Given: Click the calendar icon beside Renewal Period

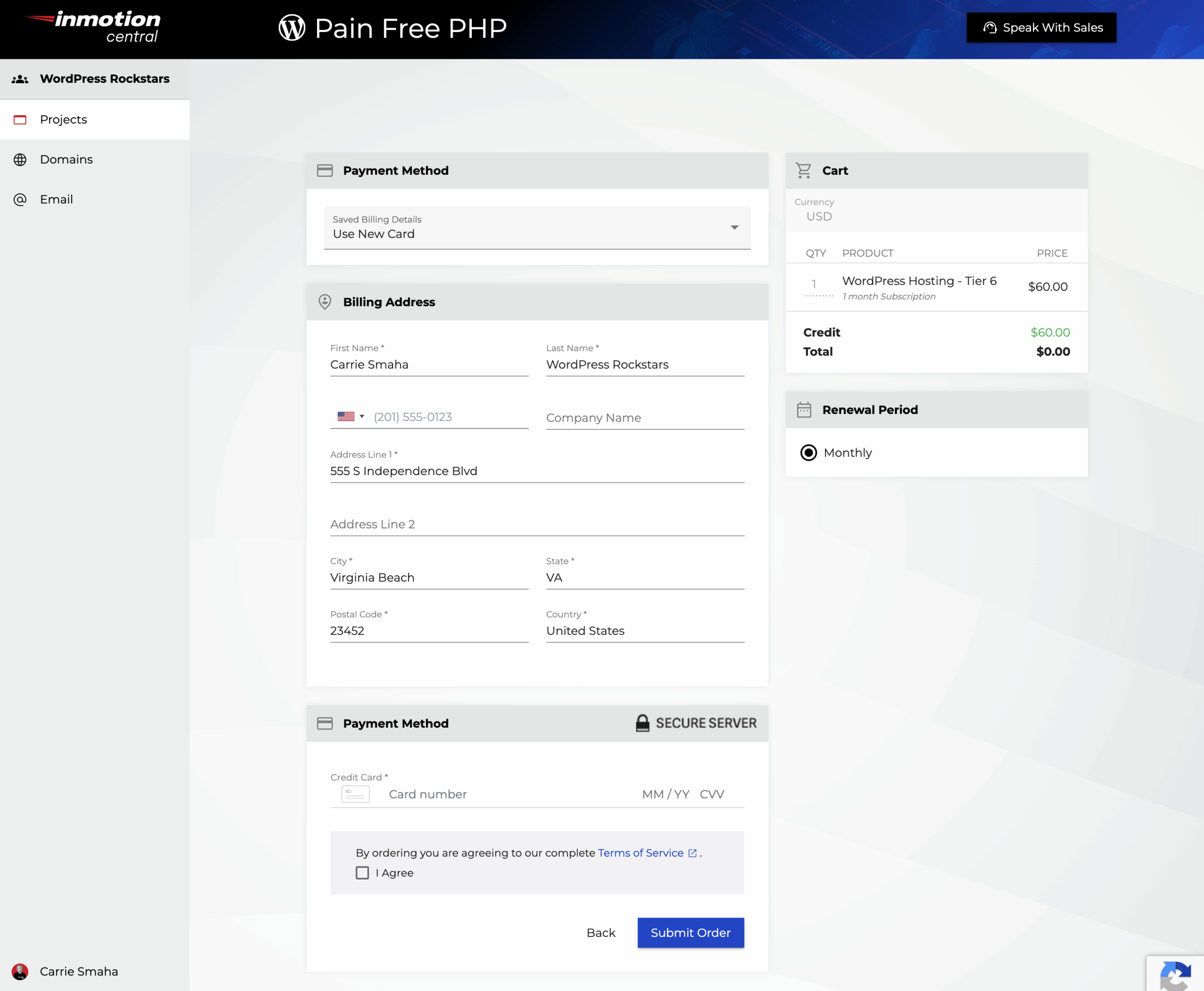Looking at the screenshot, I should coord(805,409).
